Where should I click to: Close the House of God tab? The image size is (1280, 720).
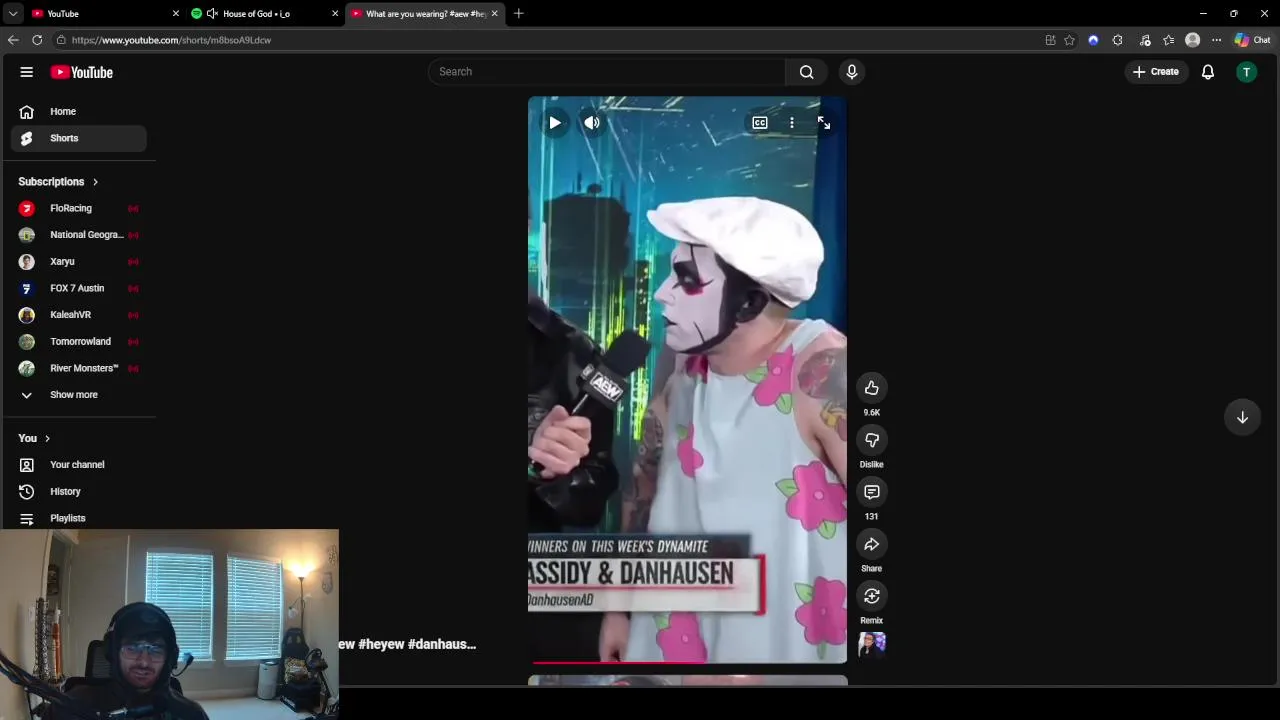click(335, 14)
